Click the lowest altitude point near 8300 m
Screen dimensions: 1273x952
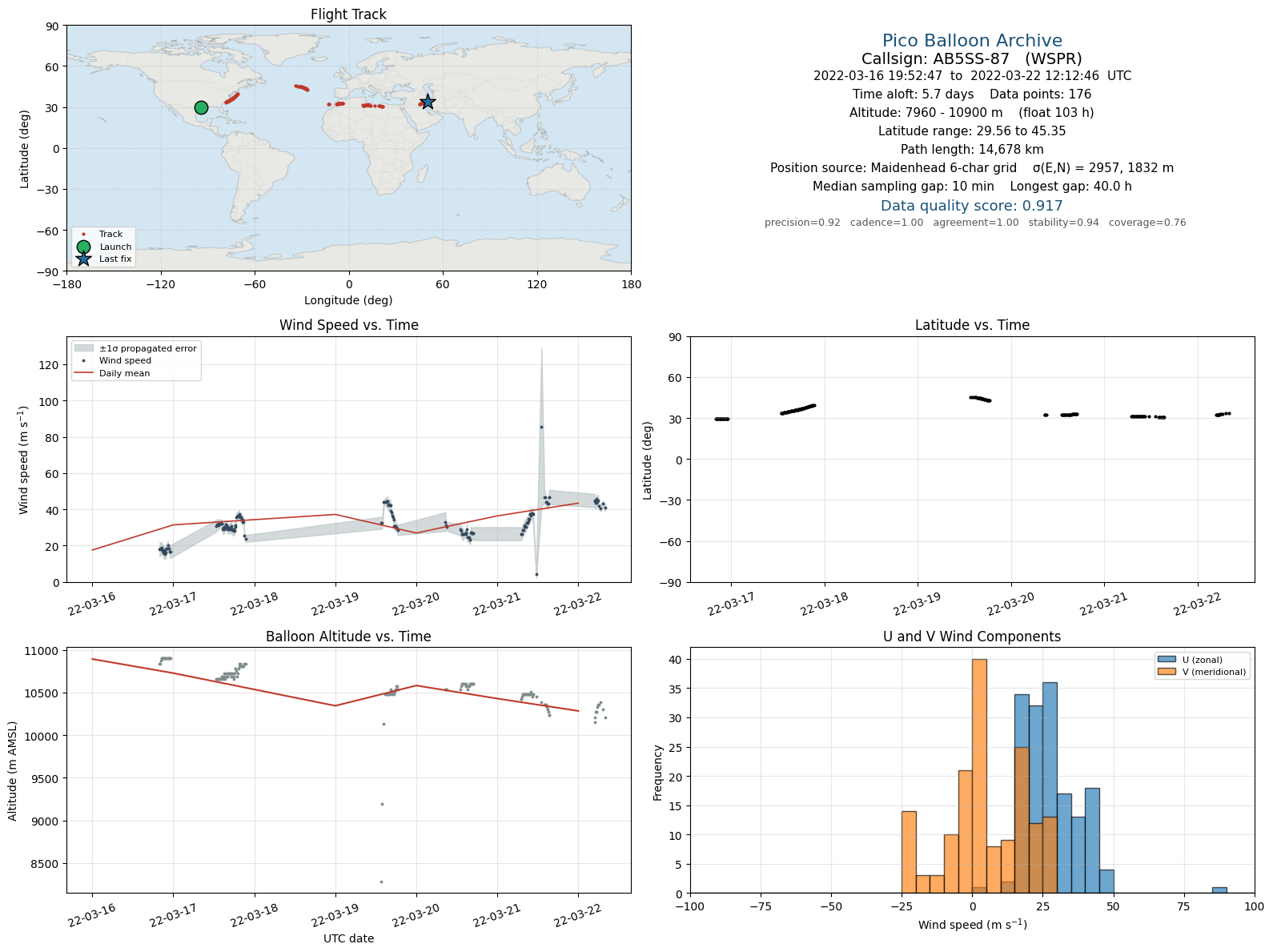[381, 882]
